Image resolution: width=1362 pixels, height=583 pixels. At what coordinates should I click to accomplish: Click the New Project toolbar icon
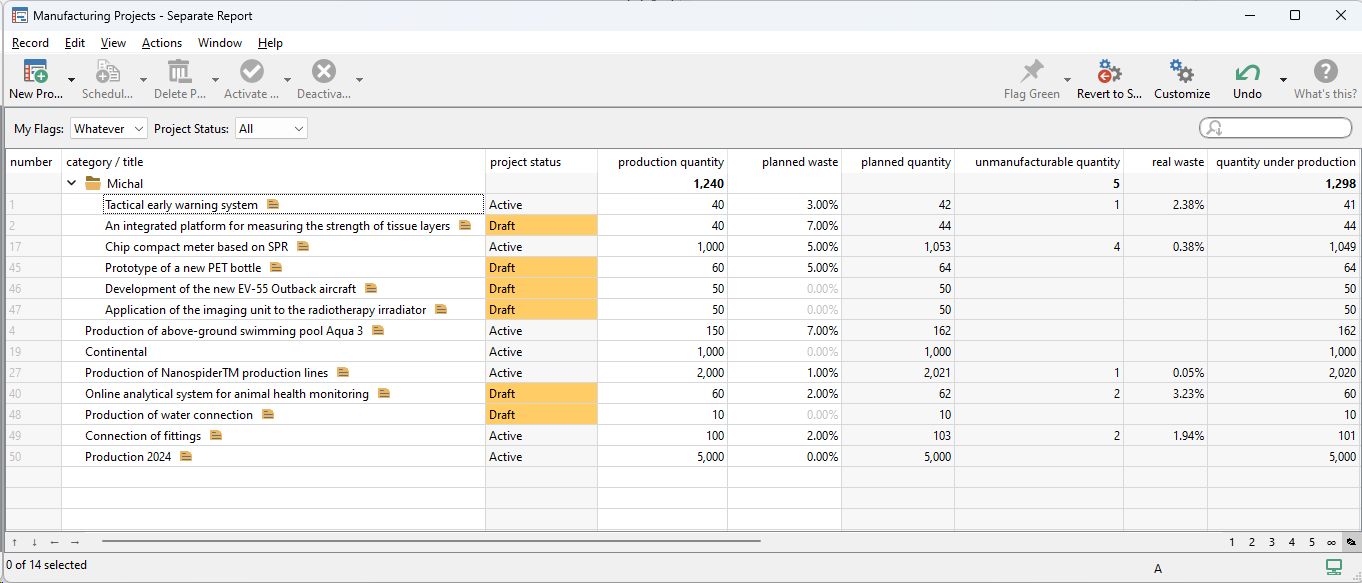(35, 72)
